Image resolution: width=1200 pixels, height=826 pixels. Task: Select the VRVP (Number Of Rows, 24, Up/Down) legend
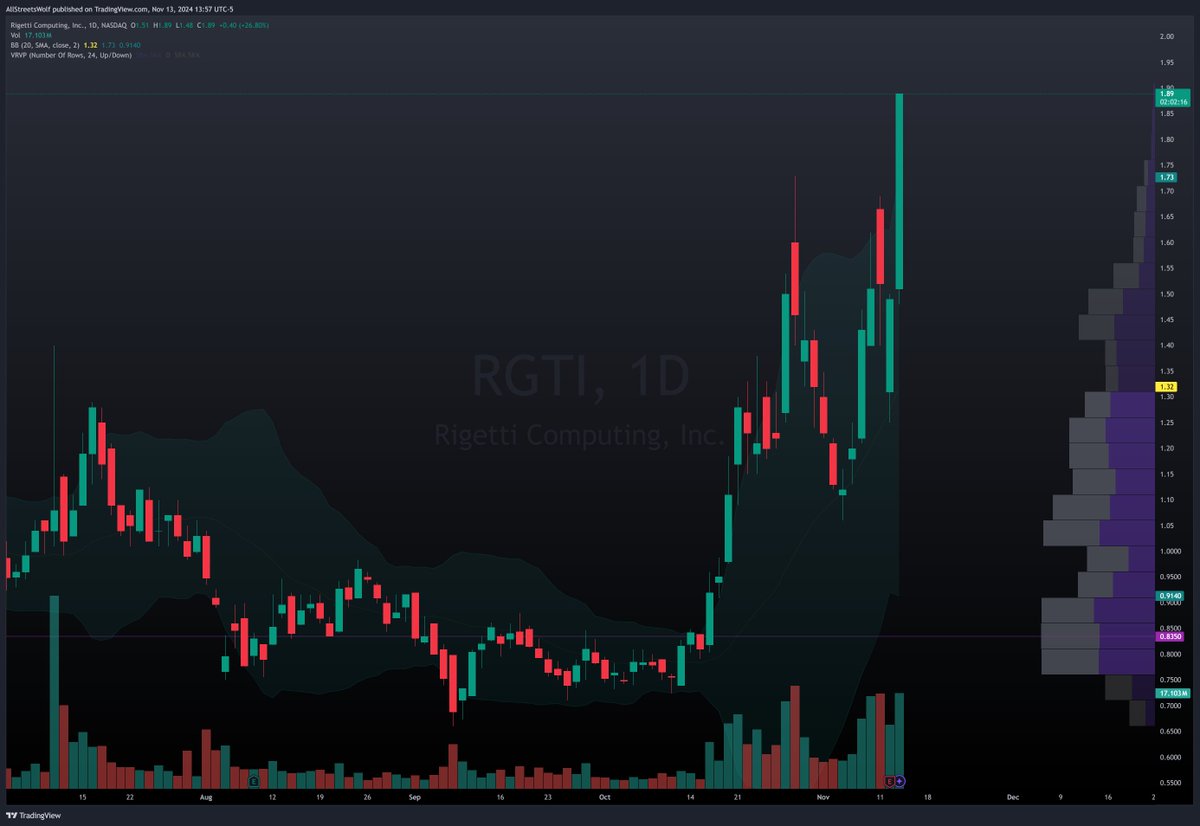pos(70,55)
